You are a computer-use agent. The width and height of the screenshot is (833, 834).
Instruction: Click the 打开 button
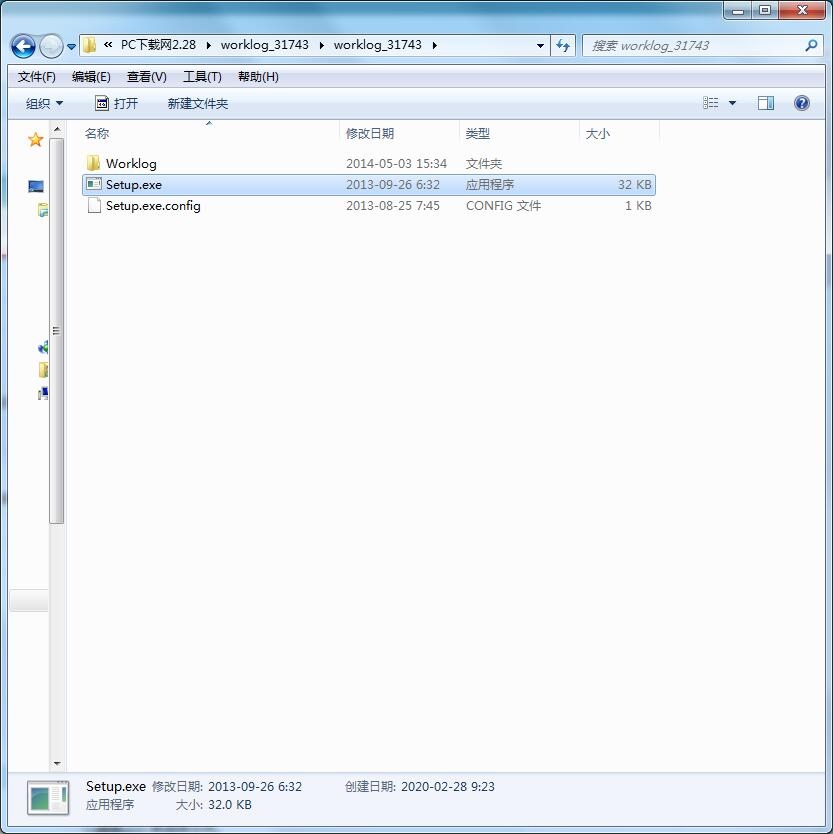(x=116, y=103)
